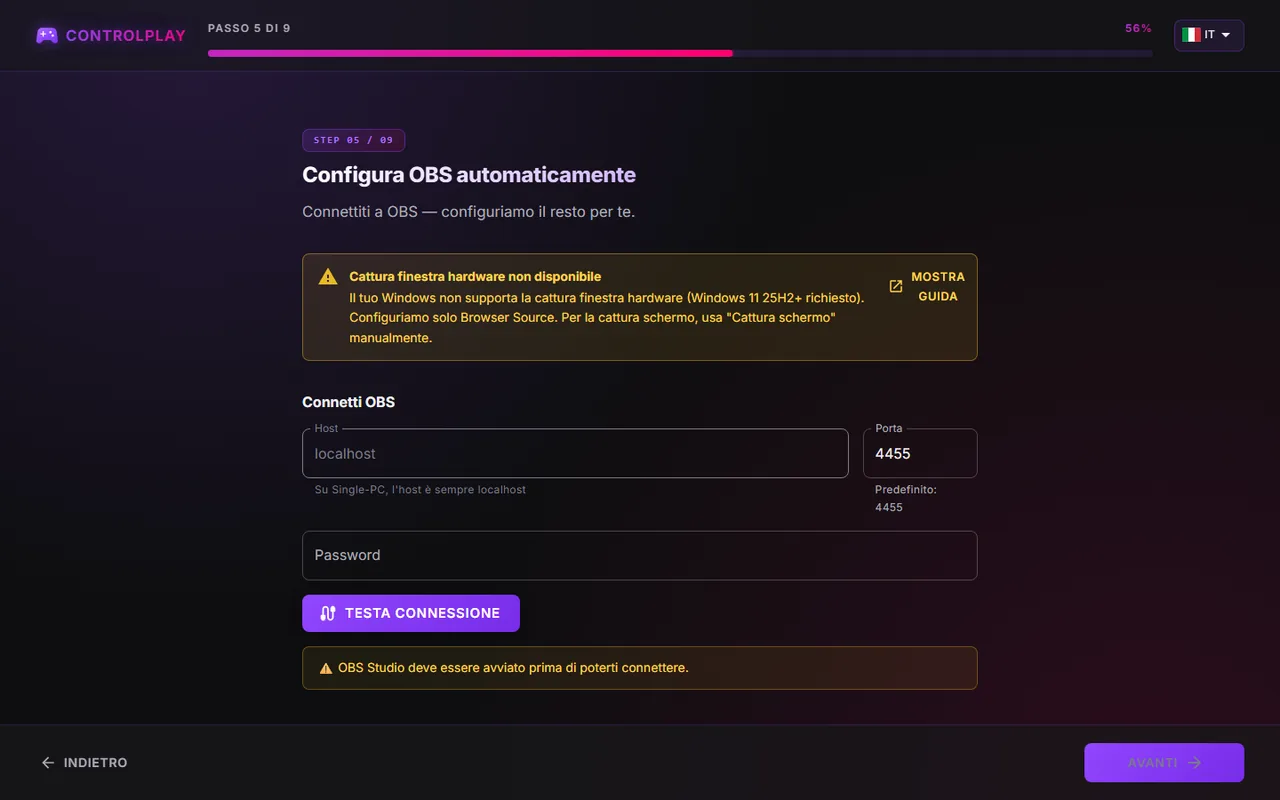Select the Porta field showing 4455

coord(920,454)
